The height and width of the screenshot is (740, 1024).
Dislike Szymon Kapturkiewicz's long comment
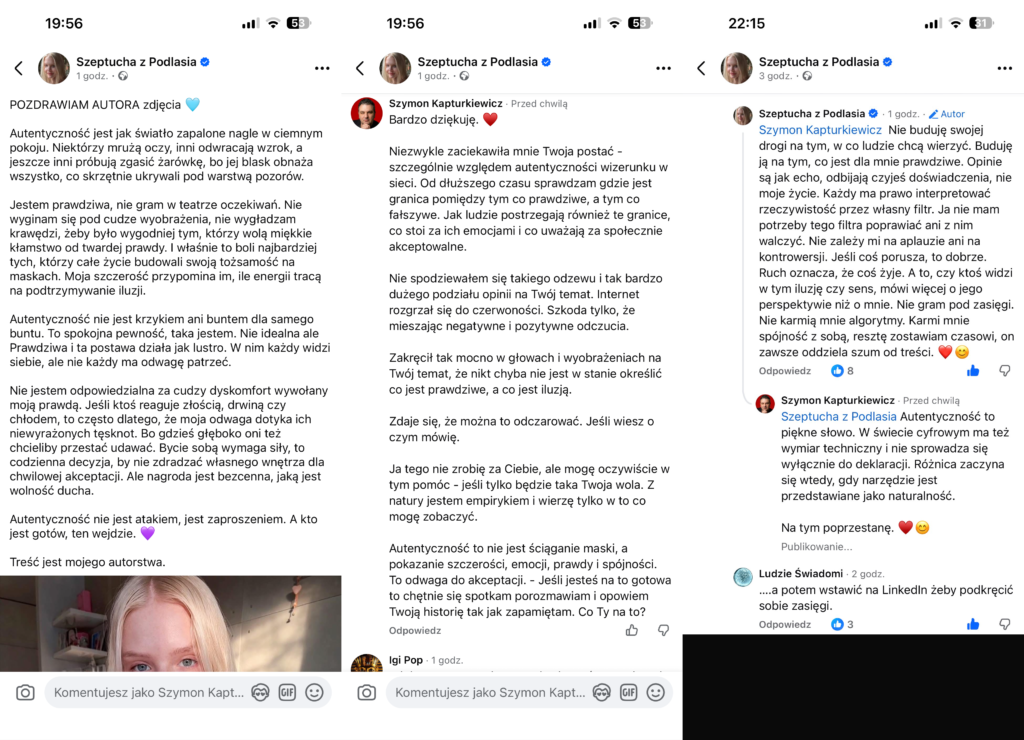pyautogui.click(x=664, y=630)
